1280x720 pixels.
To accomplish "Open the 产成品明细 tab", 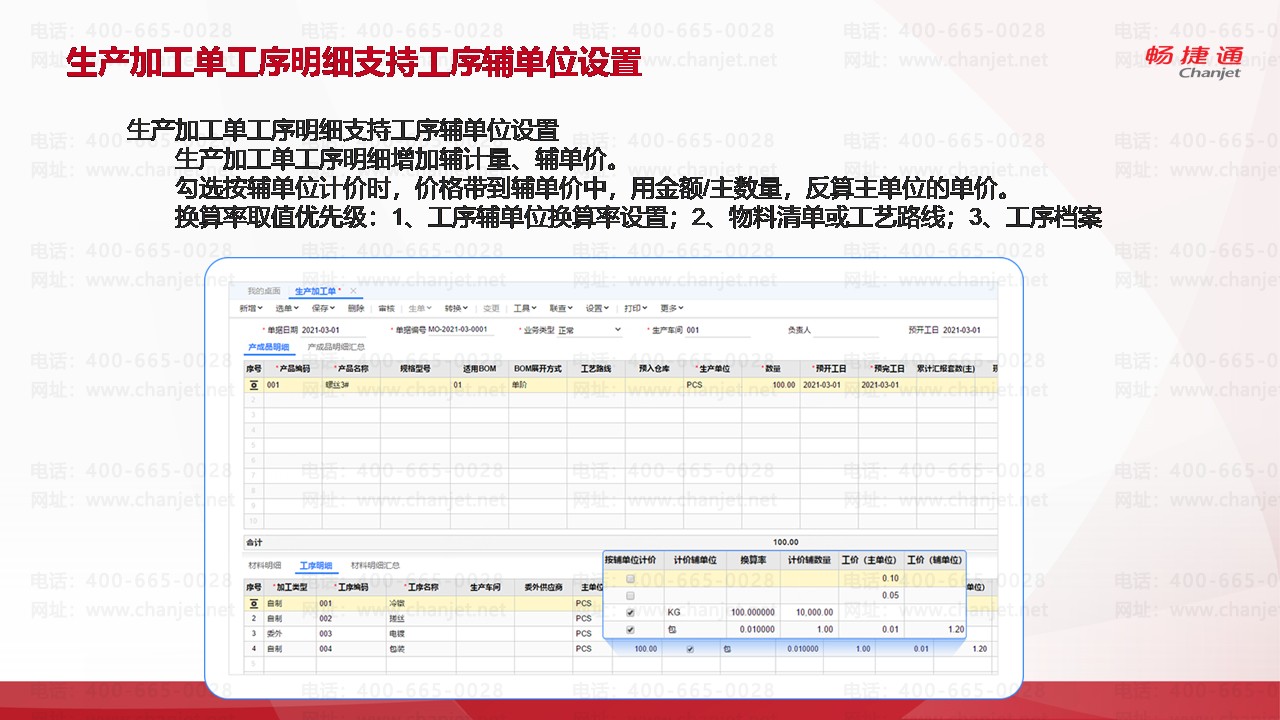I will pos(268,347).
